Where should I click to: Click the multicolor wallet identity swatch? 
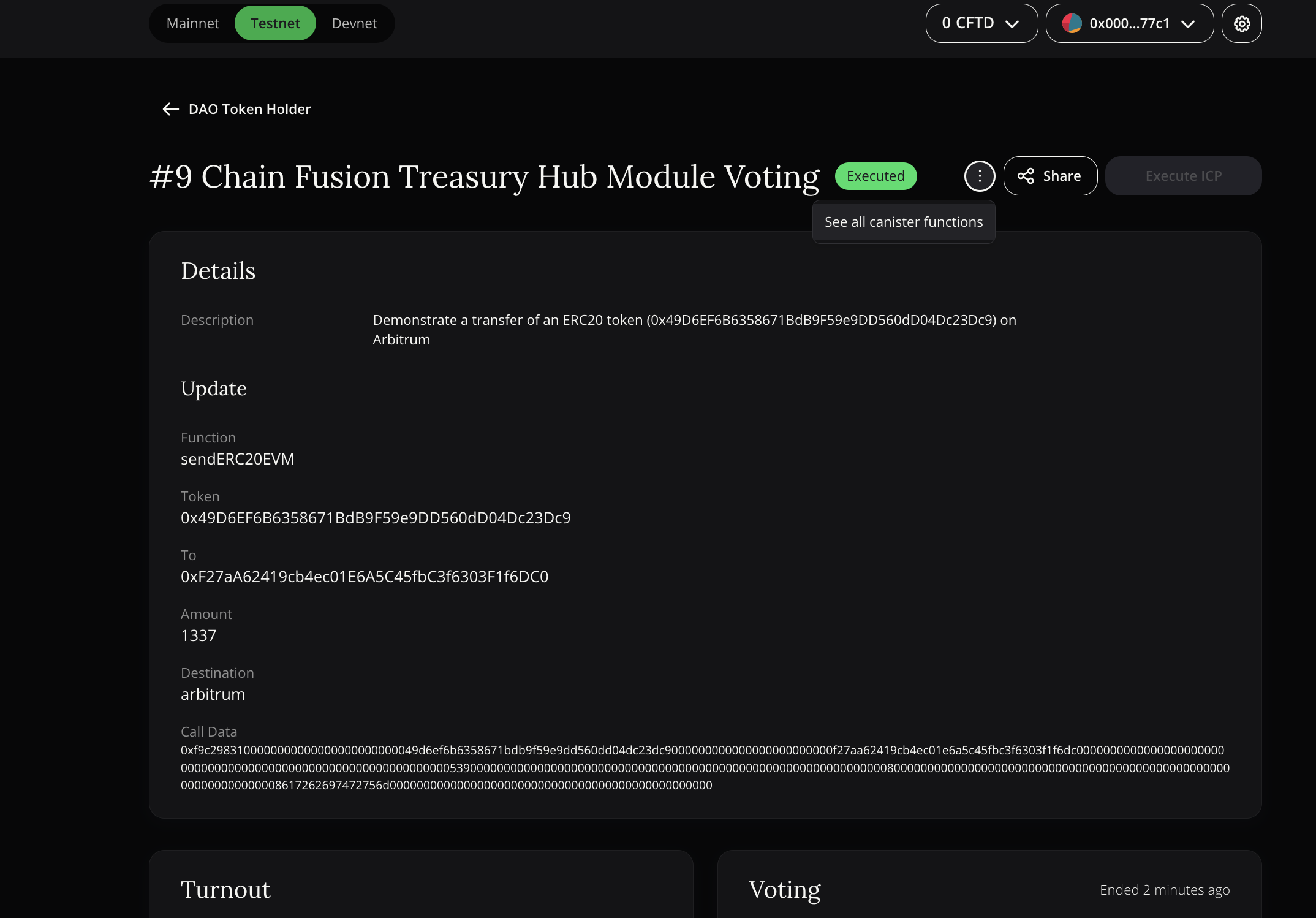click(x=1072, y=23)
